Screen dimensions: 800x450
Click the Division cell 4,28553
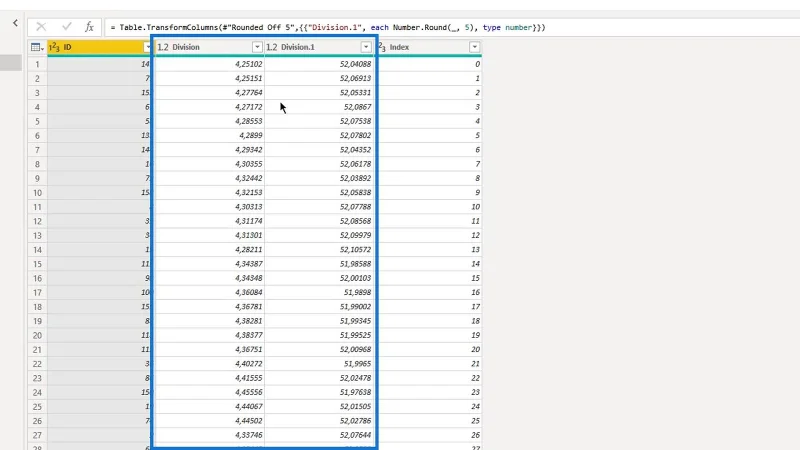(209, 121)
